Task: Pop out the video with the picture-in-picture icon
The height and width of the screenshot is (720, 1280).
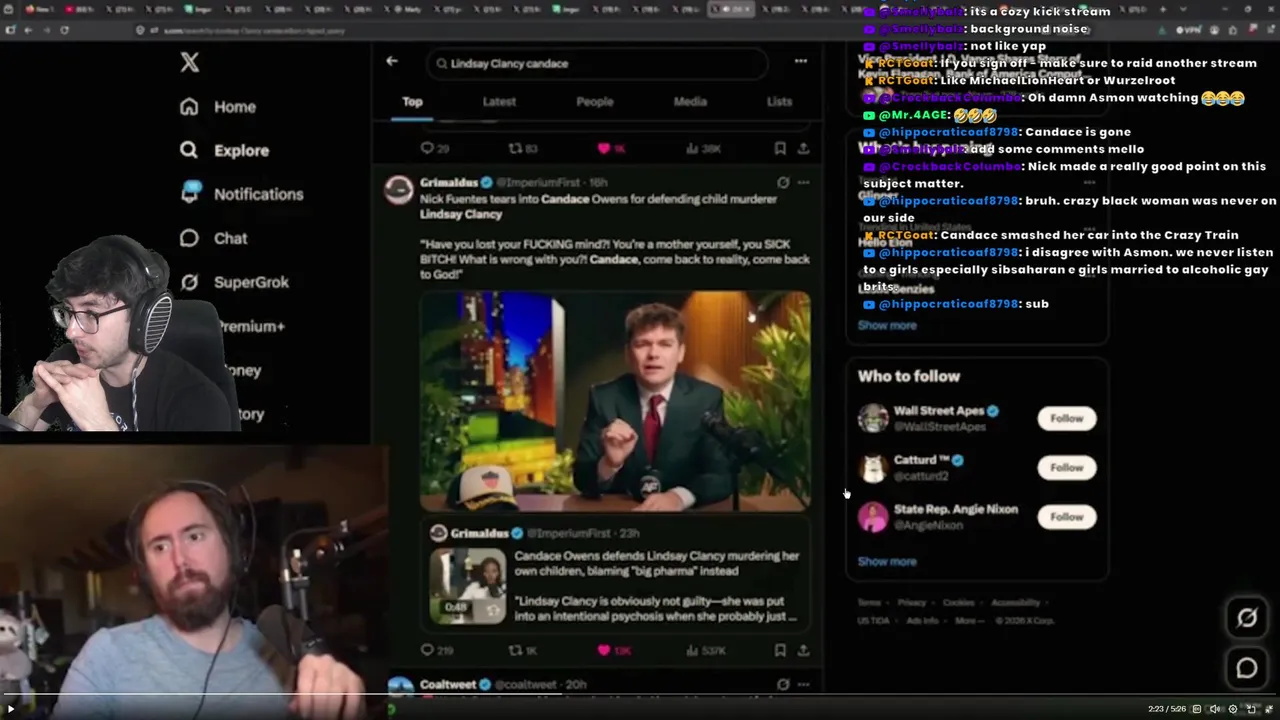Action: click(x=1251, y=709)
